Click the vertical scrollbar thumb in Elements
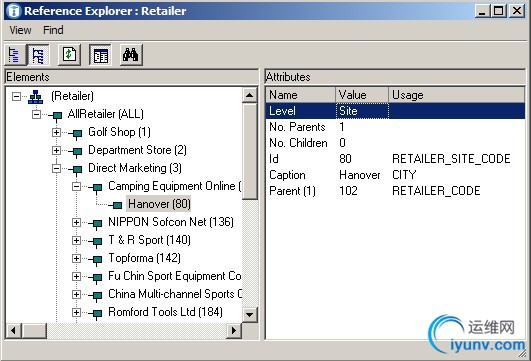Image resolution: width=531 pixels, height=361 pixels. pyautogui.click(x=250, y=152)
